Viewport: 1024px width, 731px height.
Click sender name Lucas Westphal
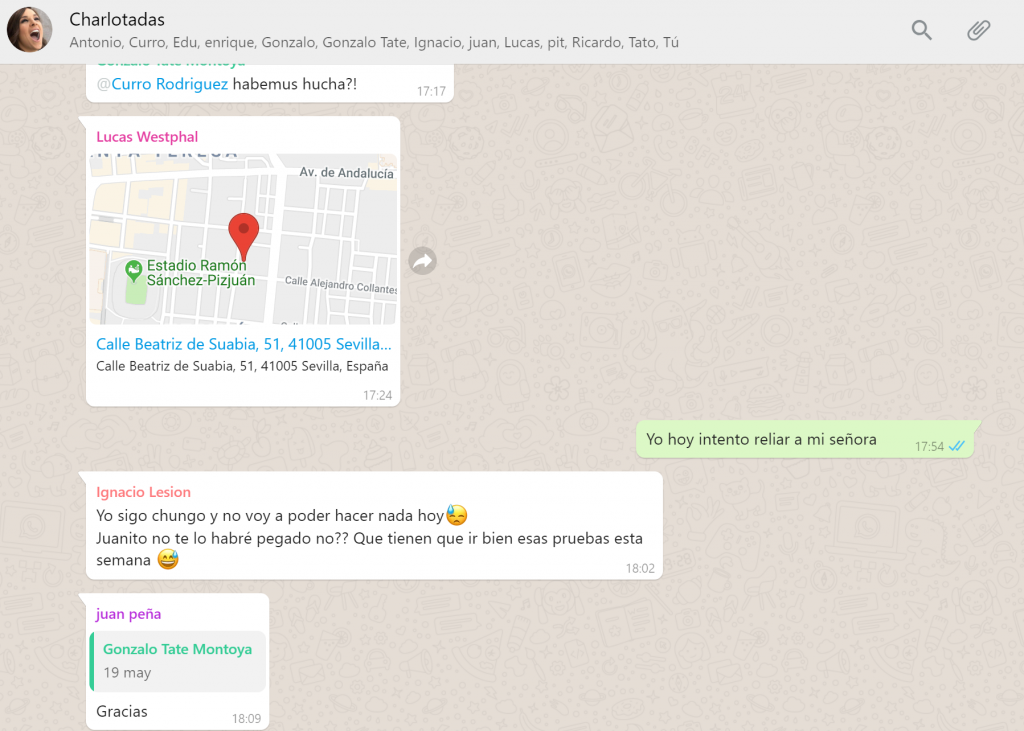point(147,137)
